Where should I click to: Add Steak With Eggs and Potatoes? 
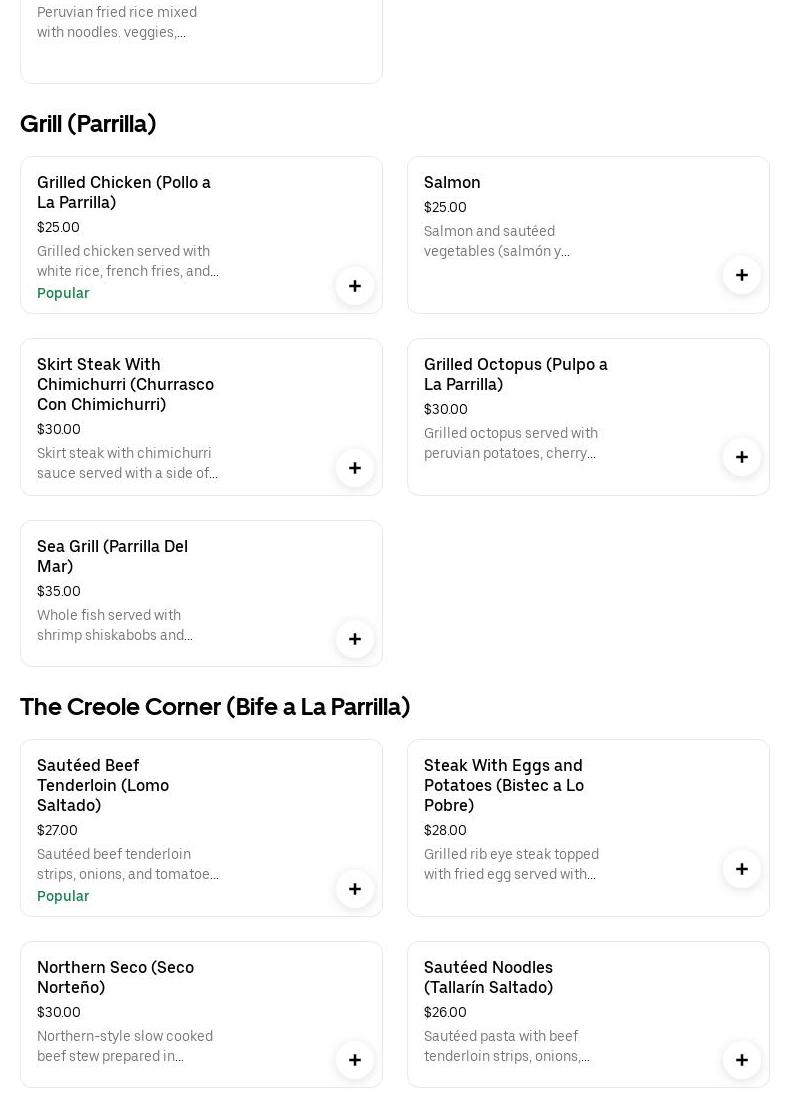[742, 869]
